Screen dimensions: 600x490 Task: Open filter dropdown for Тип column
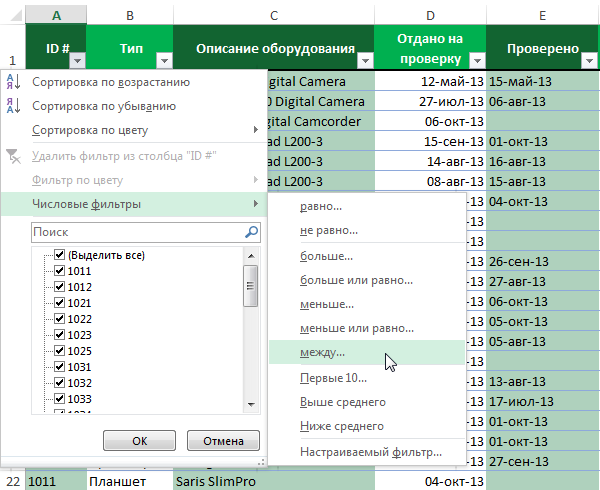point(164,60)
